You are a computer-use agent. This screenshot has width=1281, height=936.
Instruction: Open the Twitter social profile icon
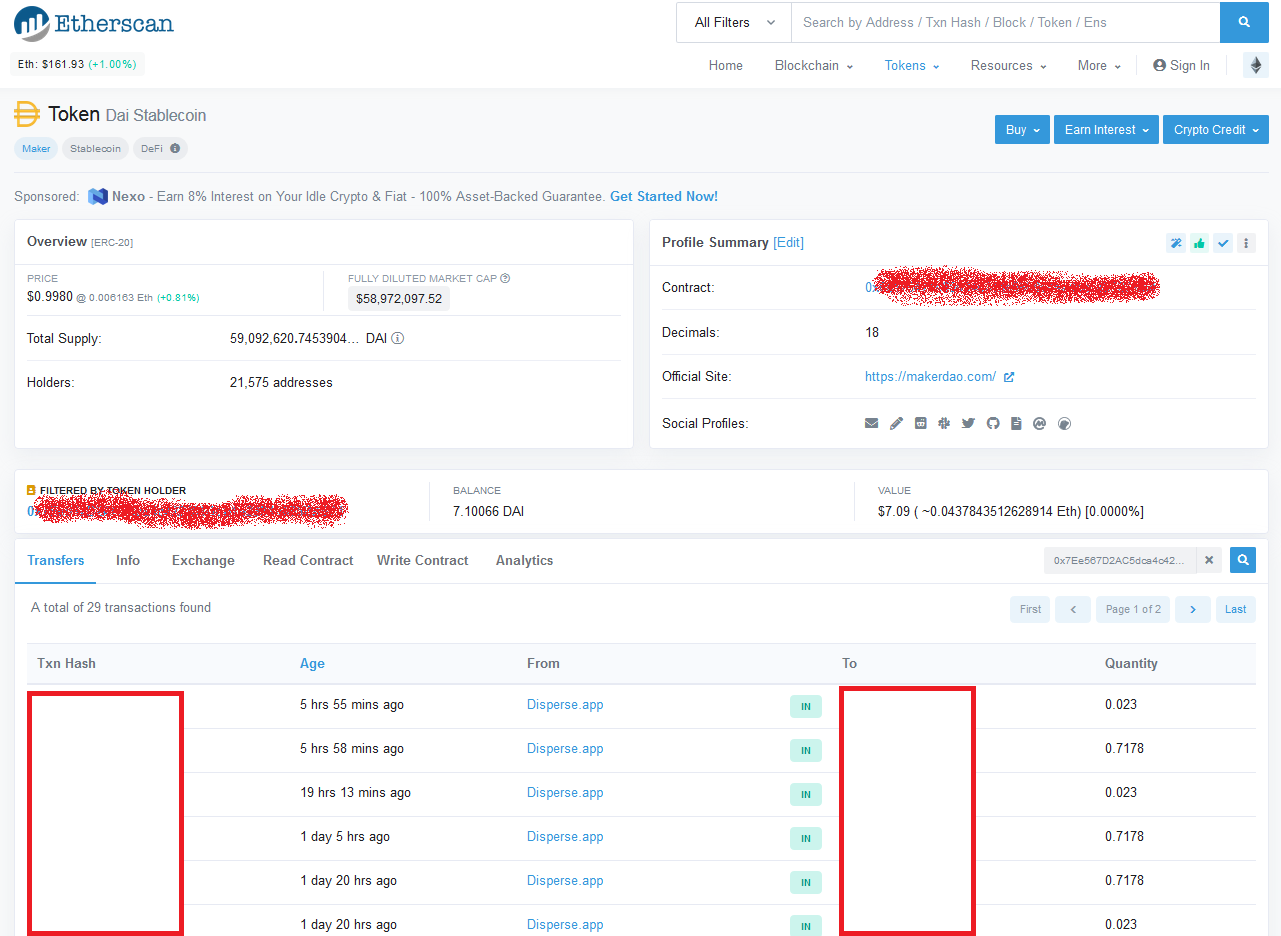pyautogui.click(x=968, y=424)
